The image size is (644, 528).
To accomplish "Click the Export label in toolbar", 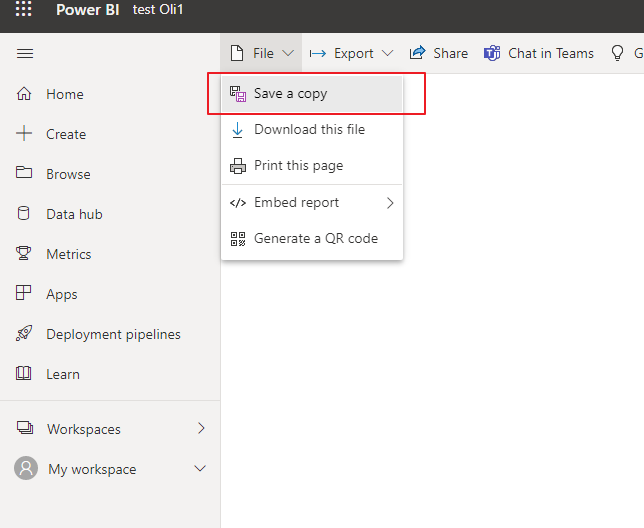I will 354,53.
